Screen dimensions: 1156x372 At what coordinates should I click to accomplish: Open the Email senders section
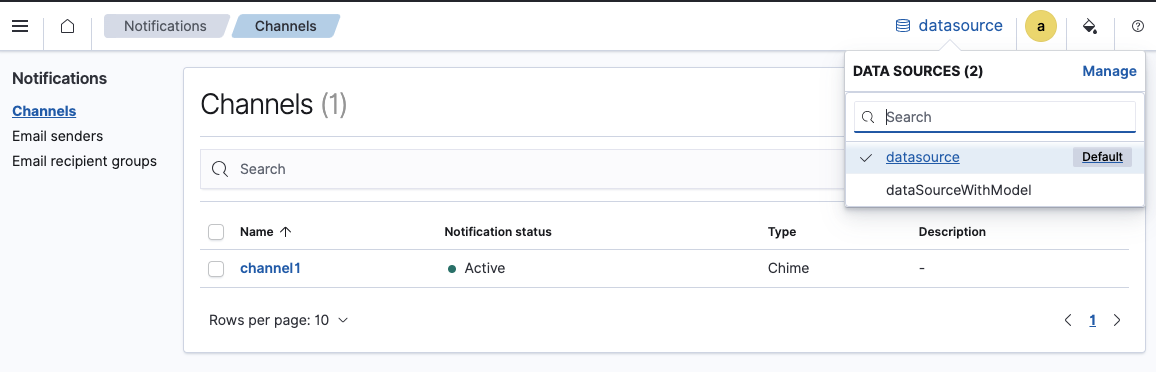(x=58, y=136)
